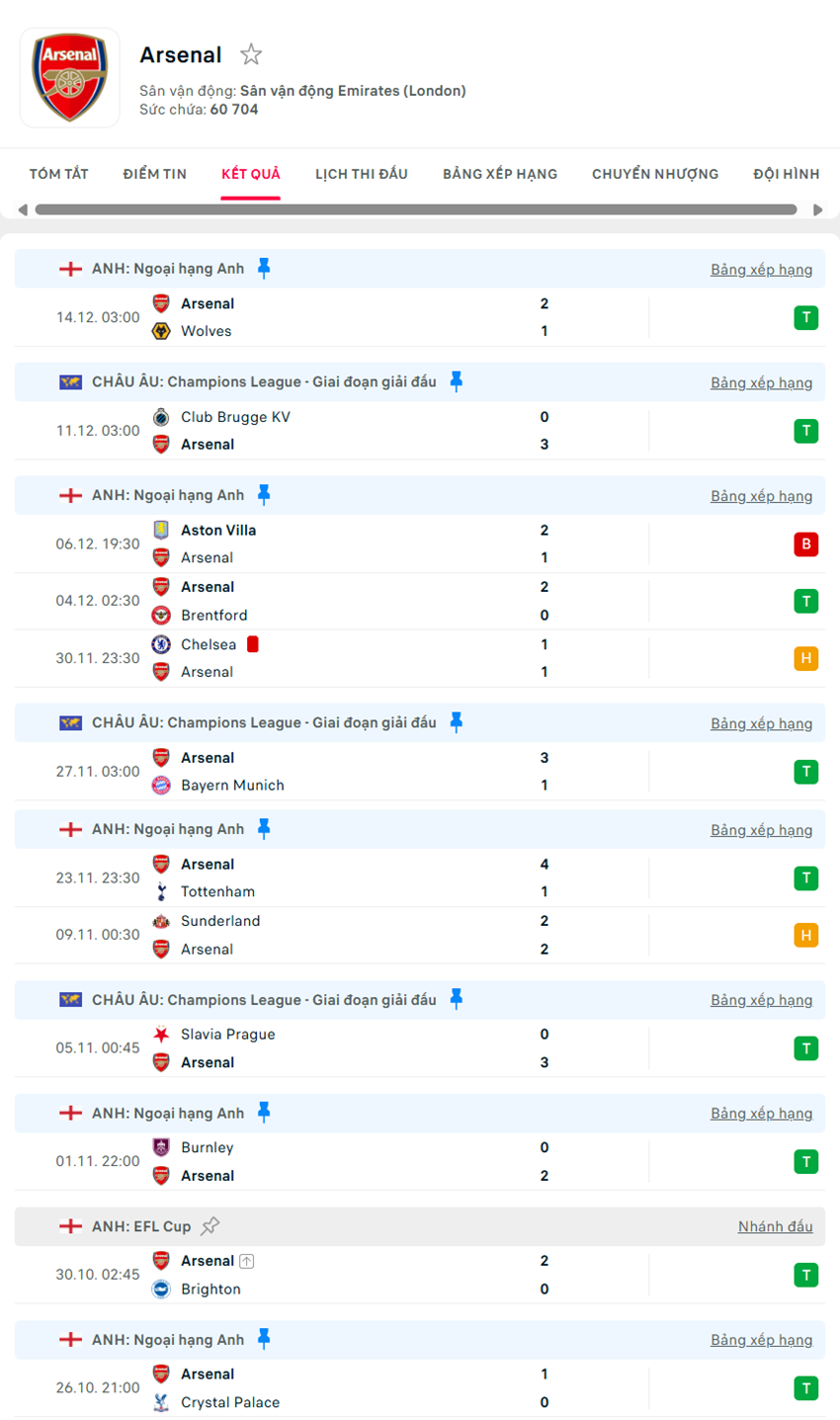840x1420 pixels.
Task: Click the favorite star next to Arsenal
Action: point(251,54)
